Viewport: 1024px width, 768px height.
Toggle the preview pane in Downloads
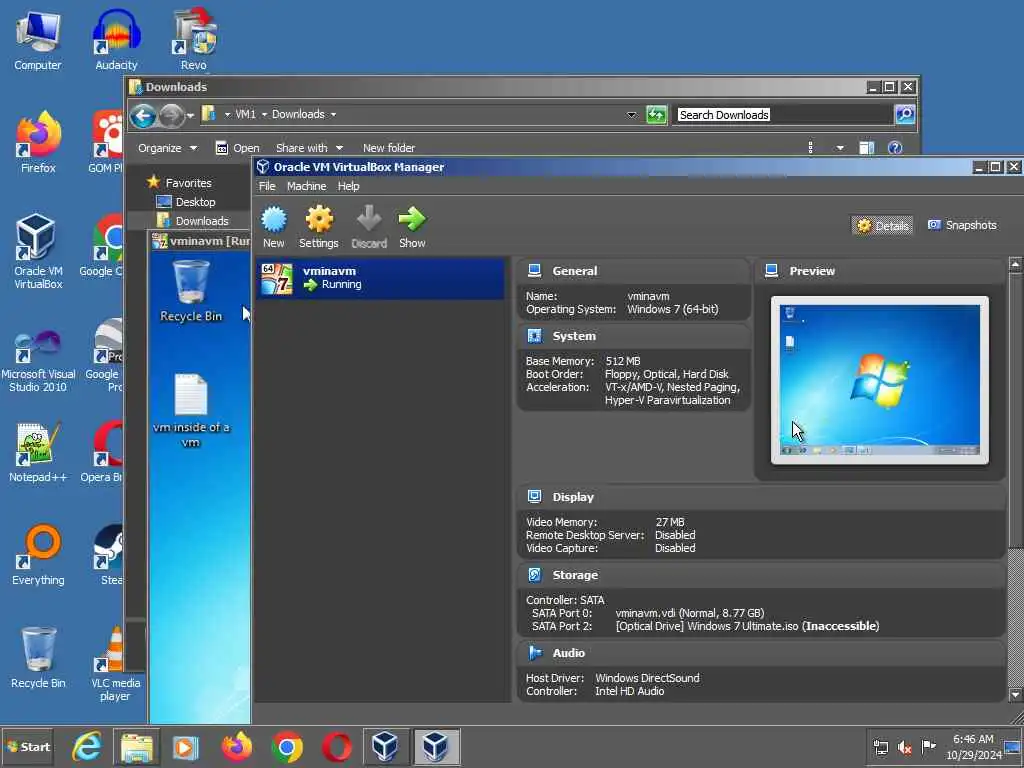pos(867,148)
